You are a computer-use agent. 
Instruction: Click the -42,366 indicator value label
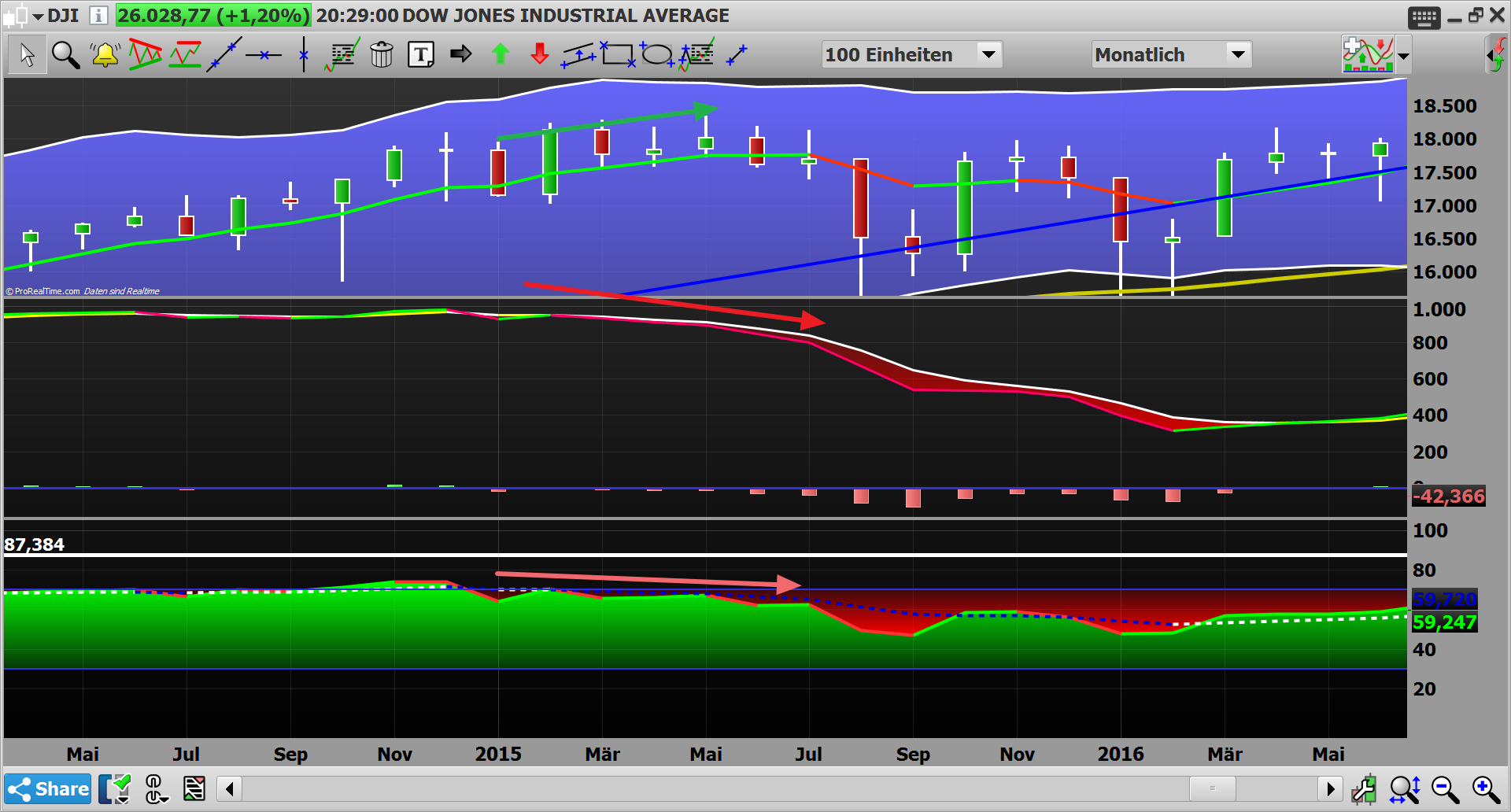(1449, 496)
